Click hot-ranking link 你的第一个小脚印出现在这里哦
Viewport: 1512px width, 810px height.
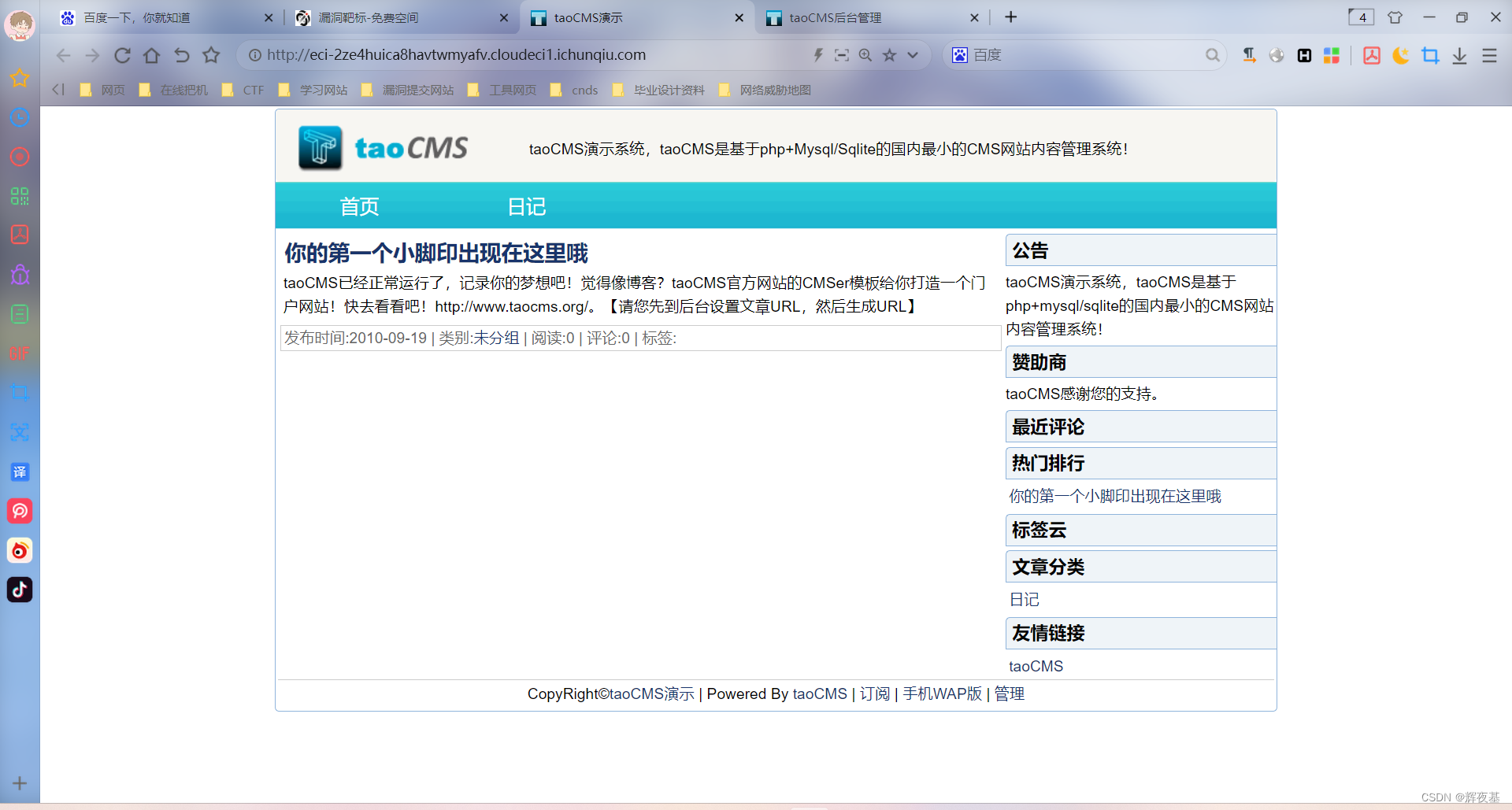point(1115,496)
